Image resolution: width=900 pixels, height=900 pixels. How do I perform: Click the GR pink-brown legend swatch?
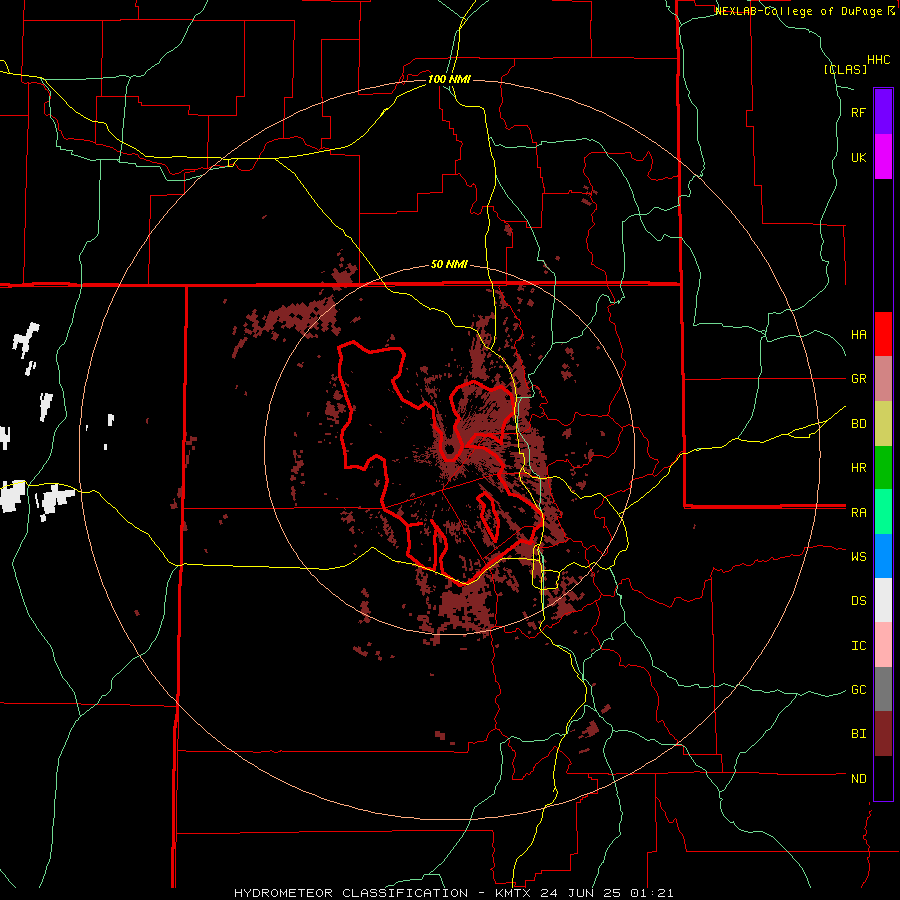pos(883,378)
